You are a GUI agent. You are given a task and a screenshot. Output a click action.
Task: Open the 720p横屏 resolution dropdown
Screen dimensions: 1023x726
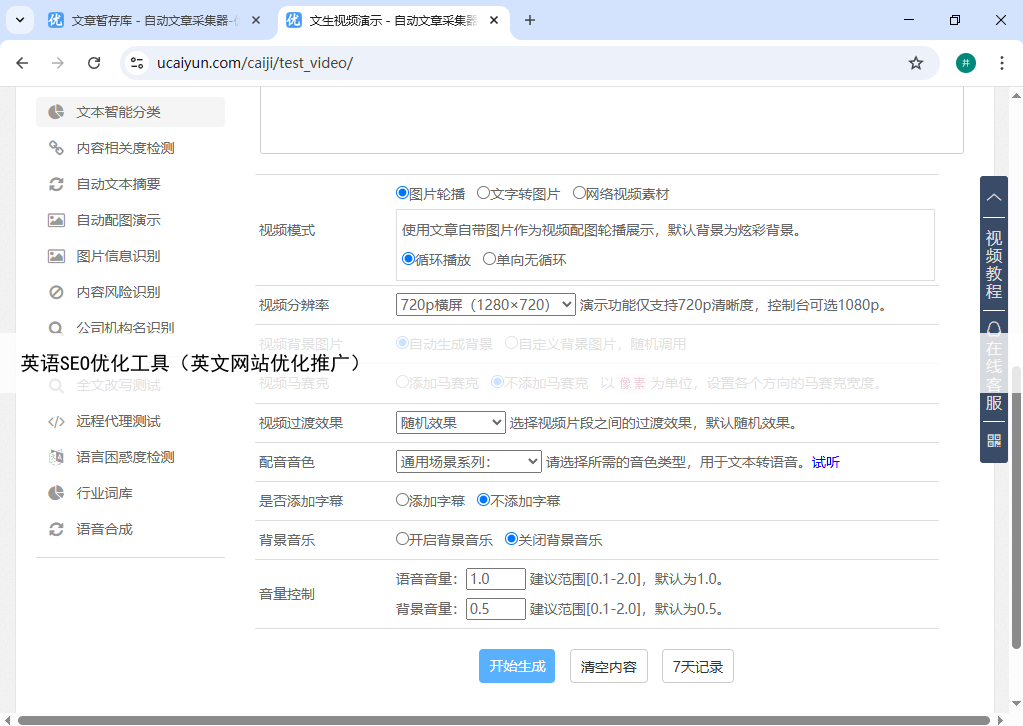coord(485,305)
